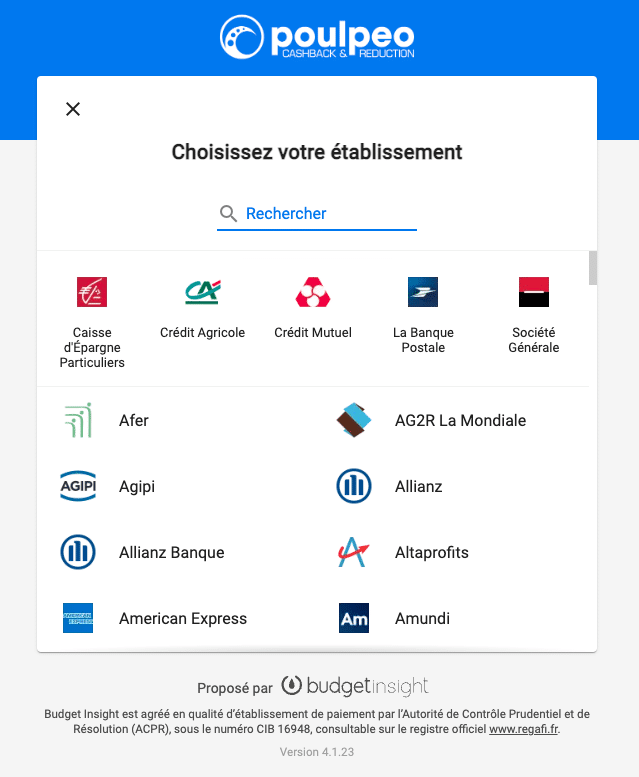Select the Caisse d'Épargne red logo
Image resolution: width=639 pixels, height=777 pixels.
pyautogui.click(x=92, y=292)
